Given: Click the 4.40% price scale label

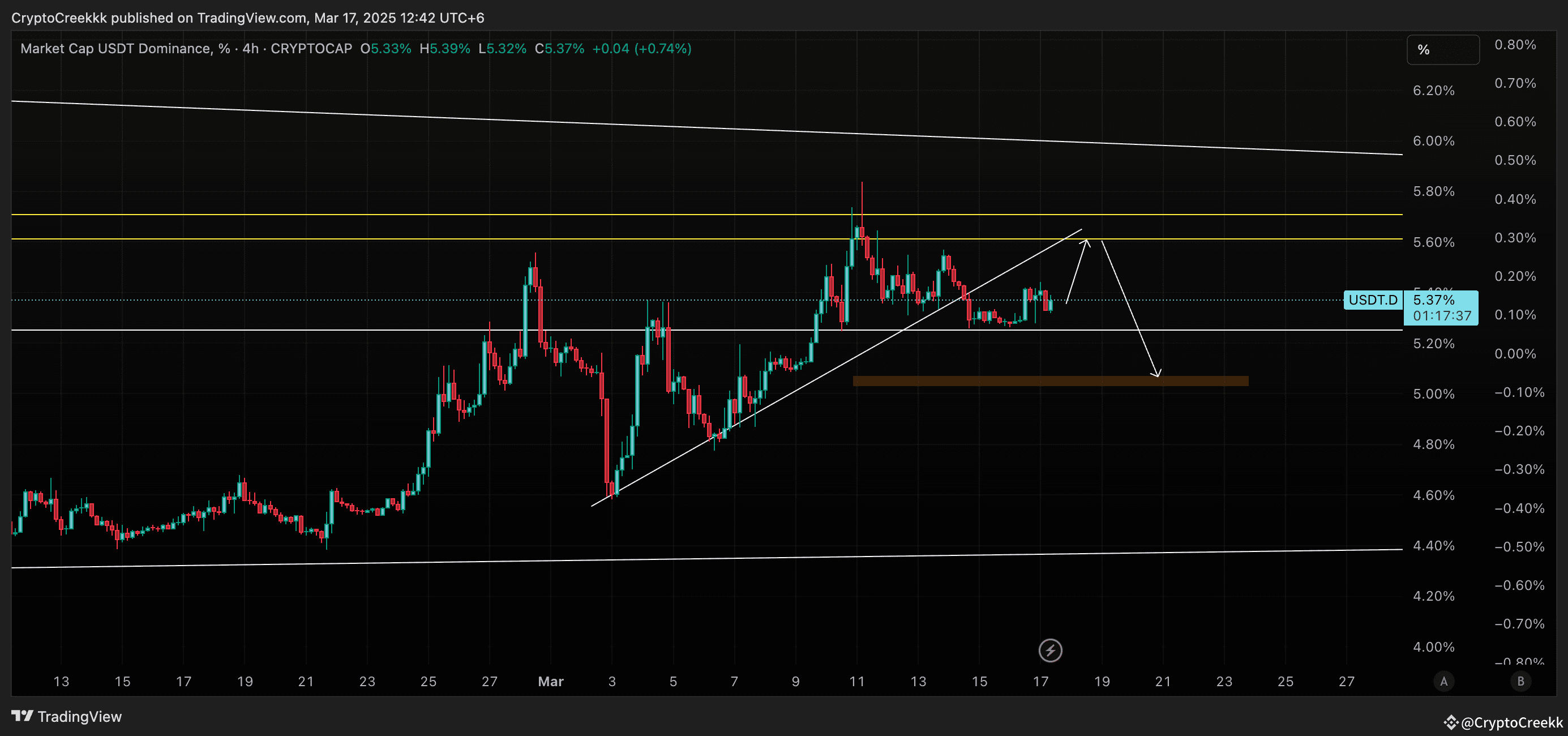Looking at the screenshot, I should tap(1433, 545).
